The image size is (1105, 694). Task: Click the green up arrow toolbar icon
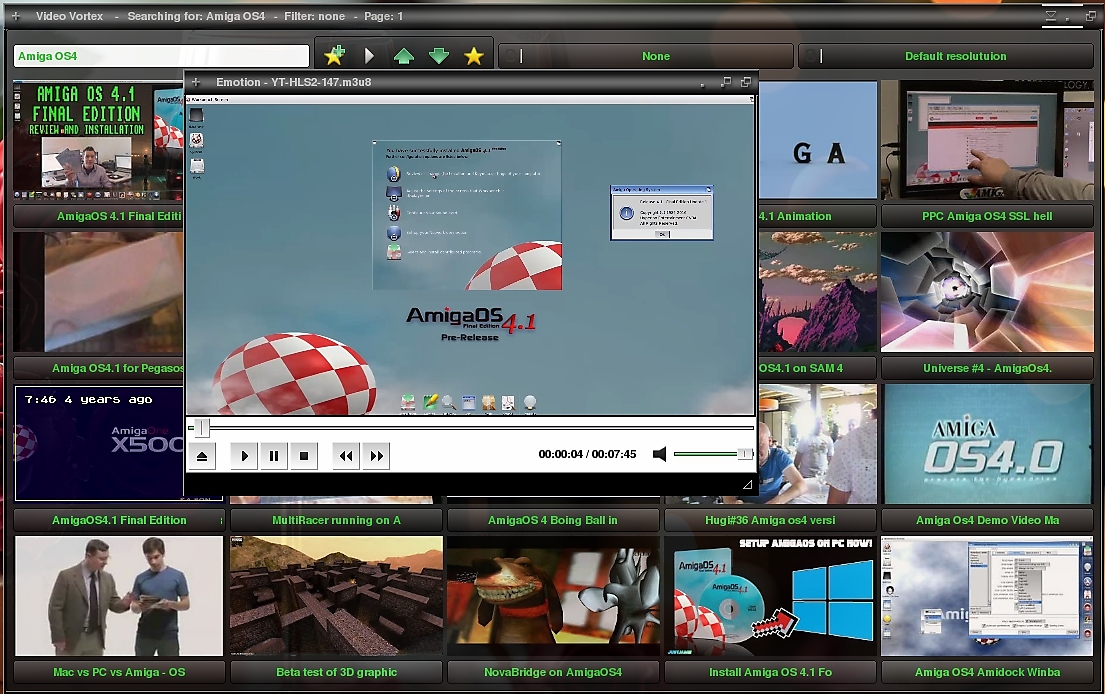tap(404, 56)
